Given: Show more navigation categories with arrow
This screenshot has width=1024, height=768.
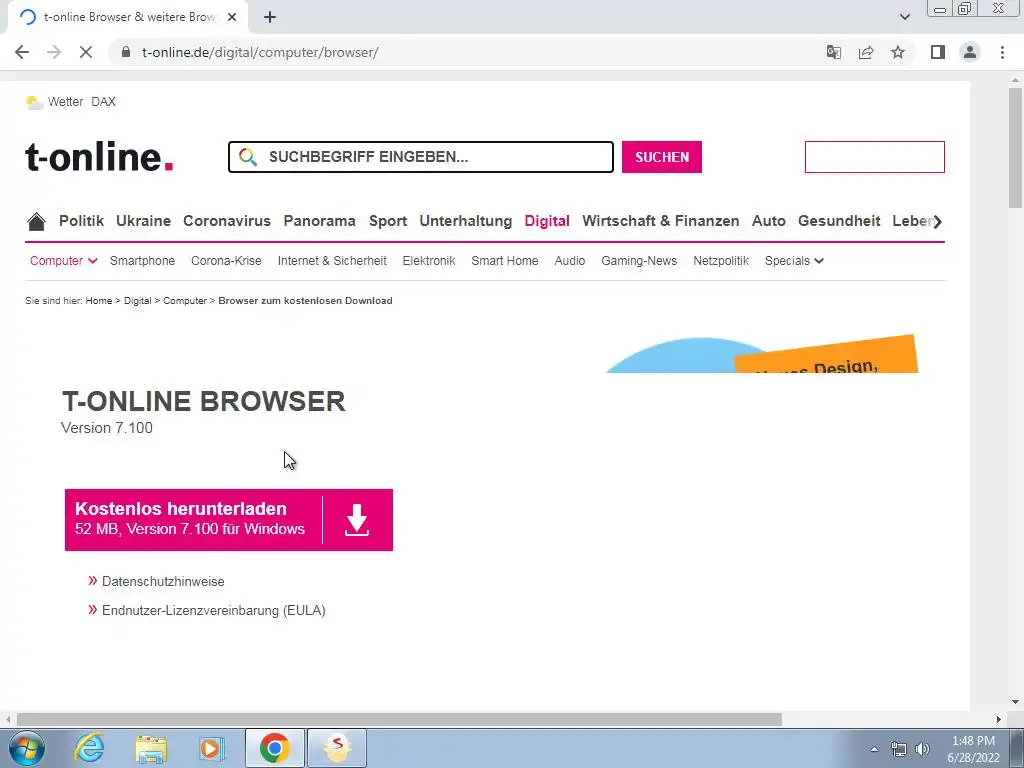Looking at the screenshot, I should pos(938,221).
